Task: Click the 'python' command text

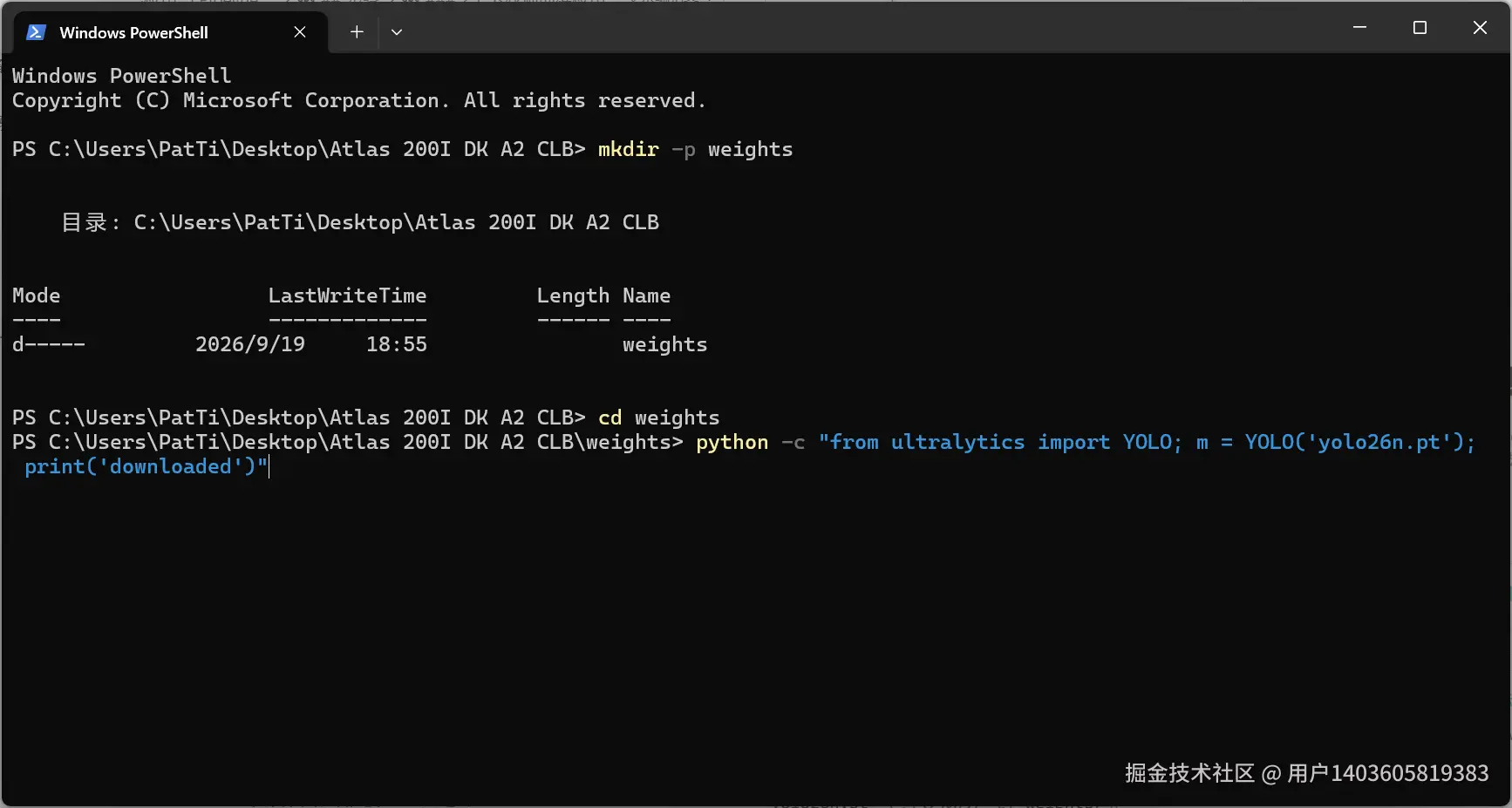Action: pyautogui.click(x=732, y=442)
